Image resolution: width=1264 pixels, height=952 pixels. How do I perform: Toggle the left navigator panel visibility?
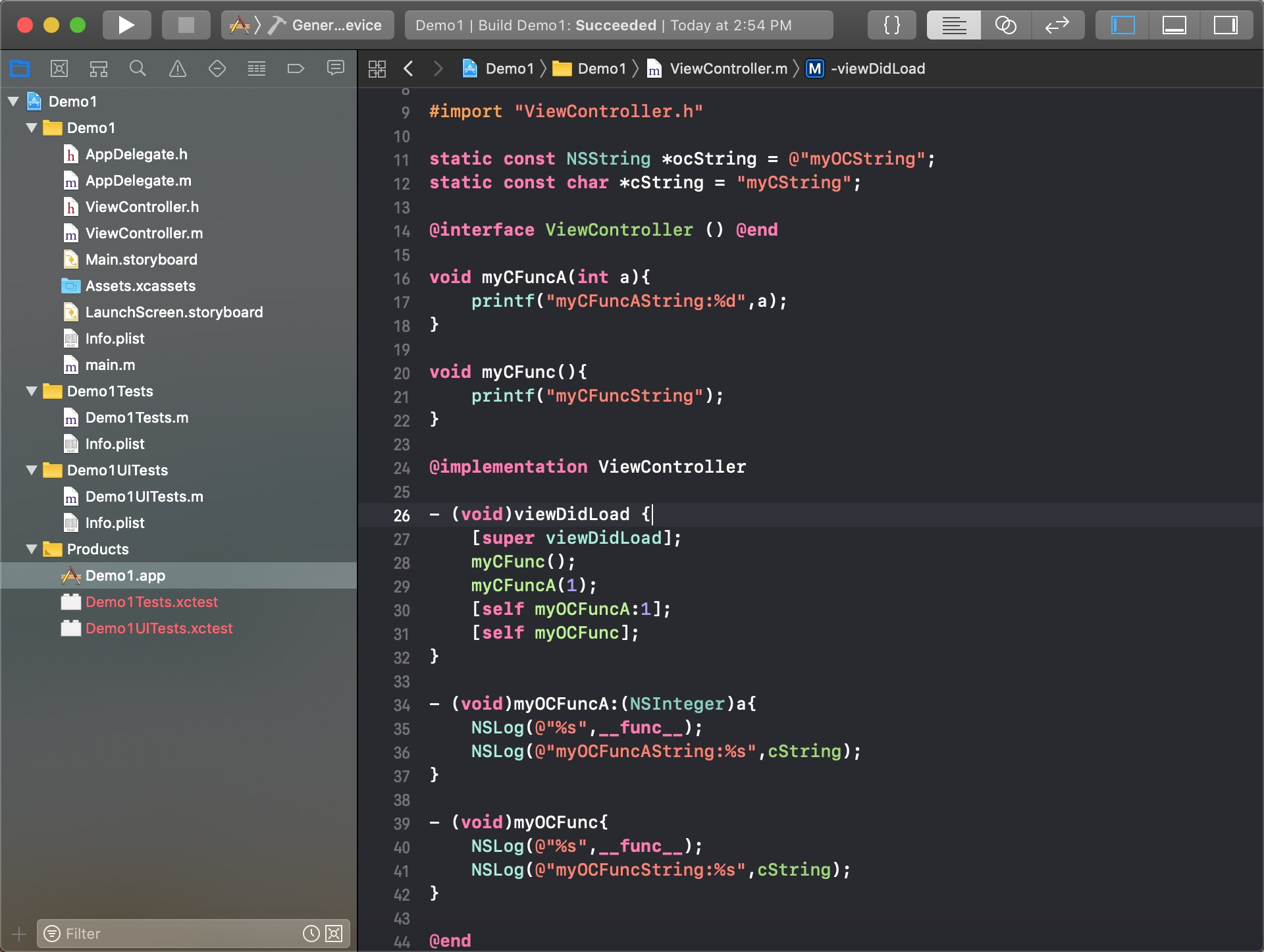(x=1122, y=25)
